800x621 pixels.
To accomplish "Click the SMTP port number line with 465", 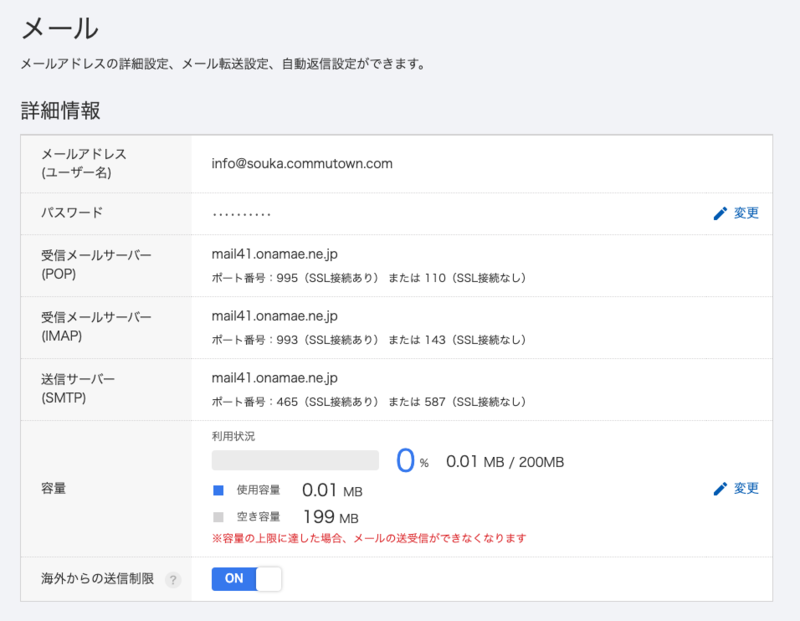I will coord(368,401).
